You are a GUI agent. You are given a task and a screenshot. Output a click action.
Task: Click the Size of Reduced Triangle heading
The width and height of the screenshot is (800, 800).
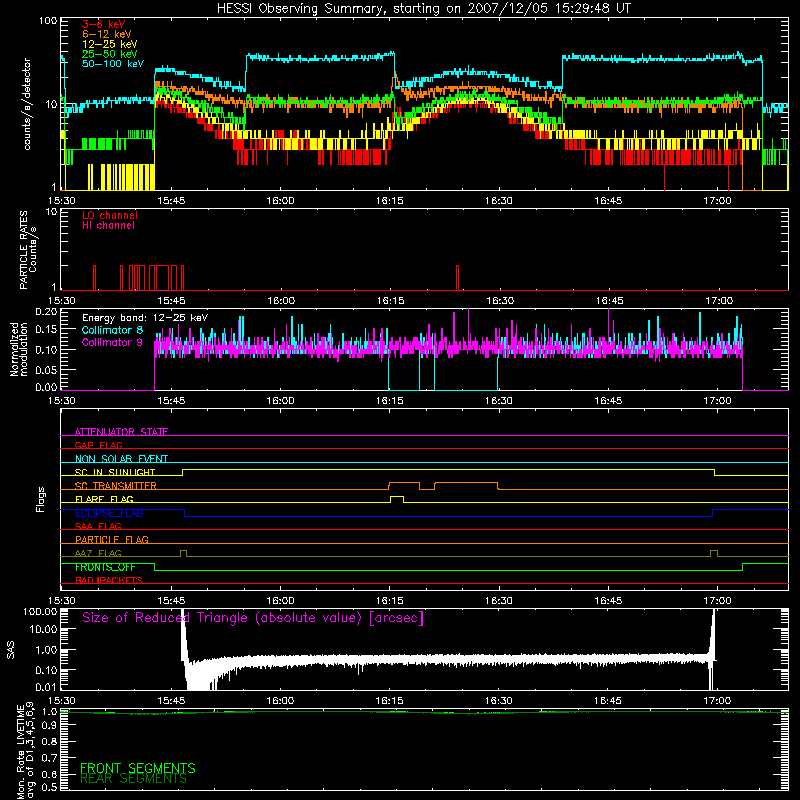(253, 618)
